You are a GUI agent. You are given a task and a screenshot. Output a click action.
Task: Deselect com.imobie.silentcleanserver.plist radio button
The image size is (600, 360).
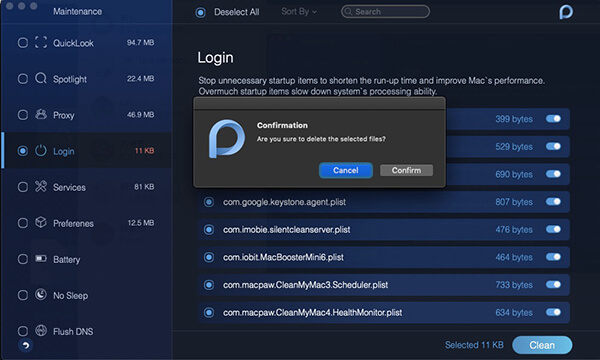(209, 229)
